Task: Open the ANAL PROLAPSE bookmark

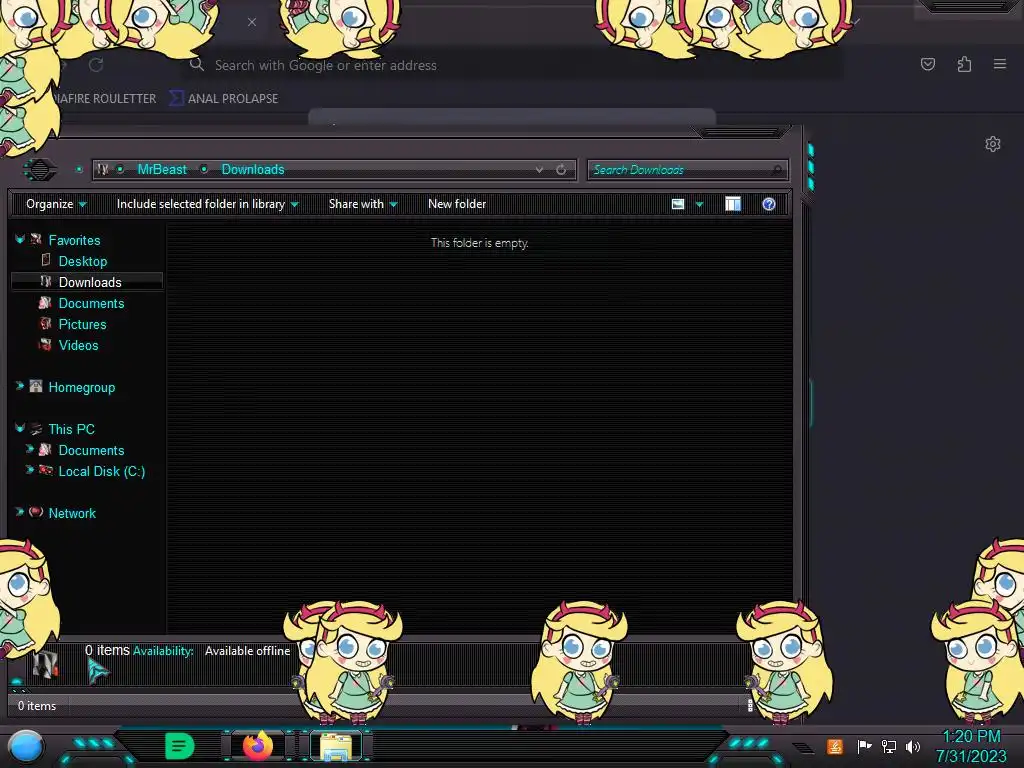Action: tap(224, 99)
